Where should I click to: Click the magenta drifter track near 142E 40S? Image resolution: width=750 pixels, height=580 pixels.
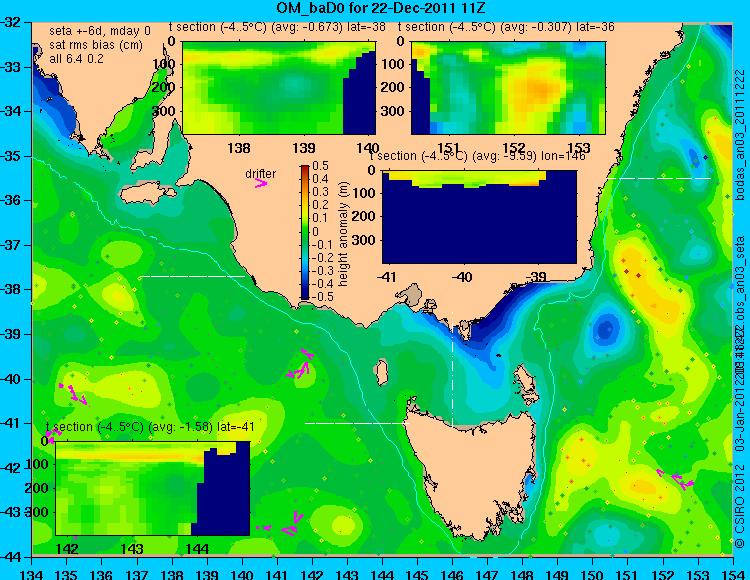(301, 365)
